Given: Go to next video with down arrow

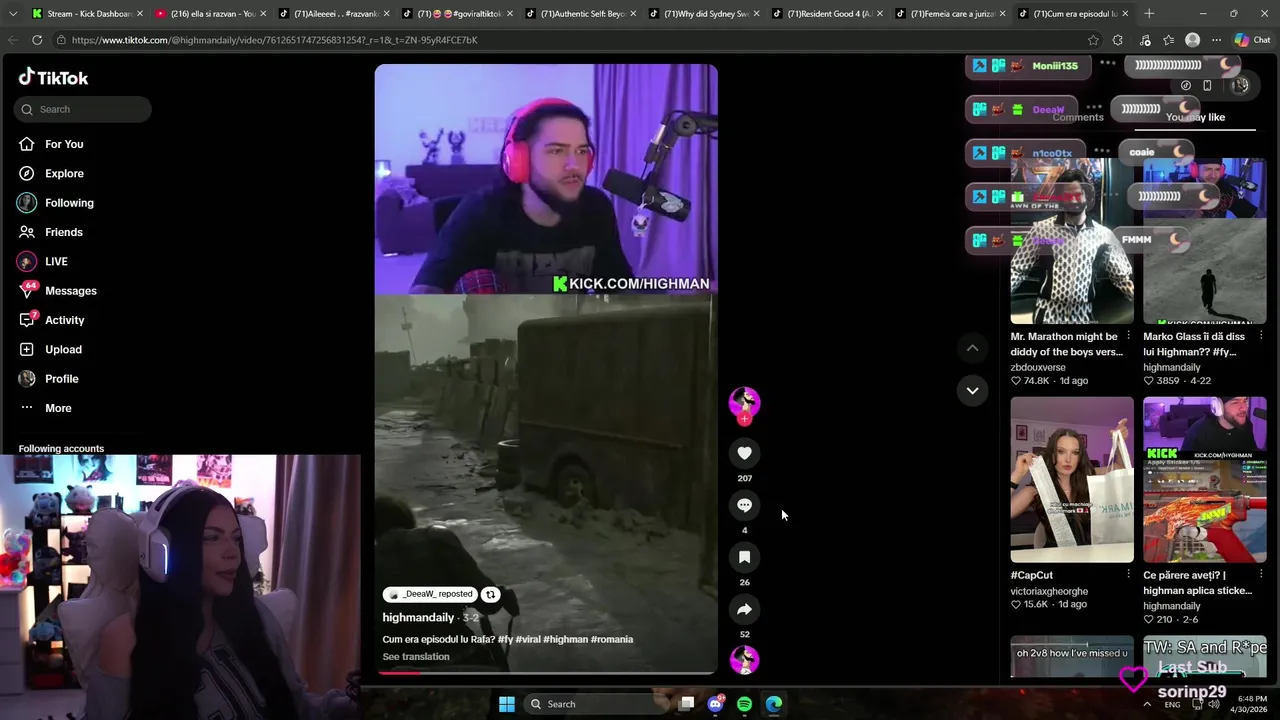Looking at the screenshot, I should [x=972, y=390].
